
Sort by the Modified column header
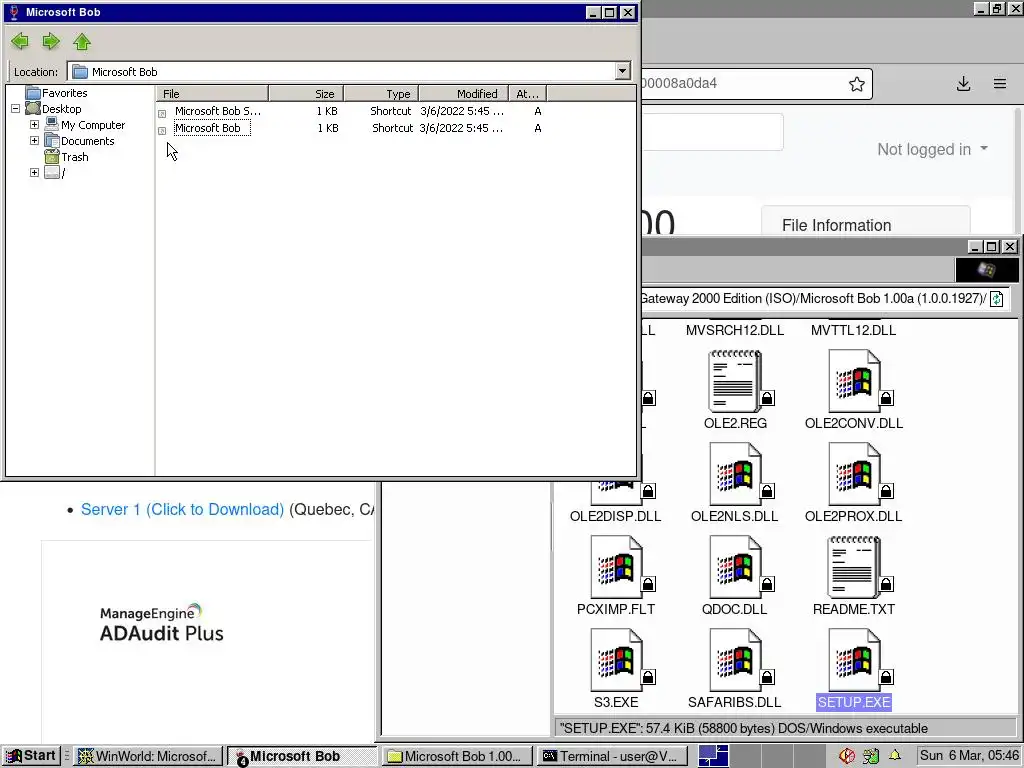point(463,93)
